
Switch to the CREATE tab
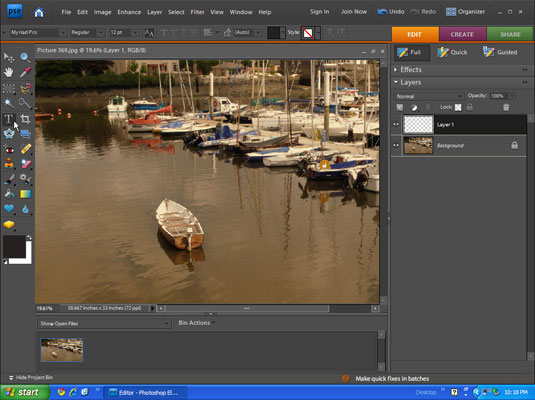tap(462, 34)
